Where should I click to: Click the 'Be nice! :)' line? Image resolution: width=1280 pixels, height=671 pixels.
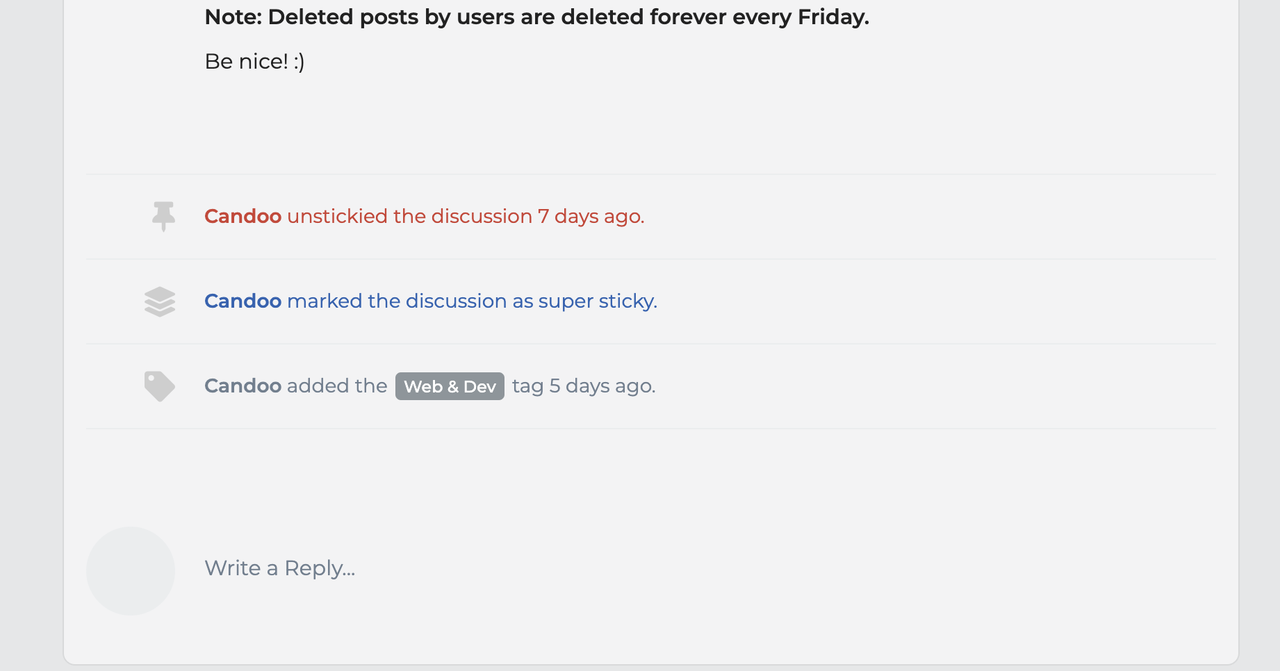tap(255, 61)
